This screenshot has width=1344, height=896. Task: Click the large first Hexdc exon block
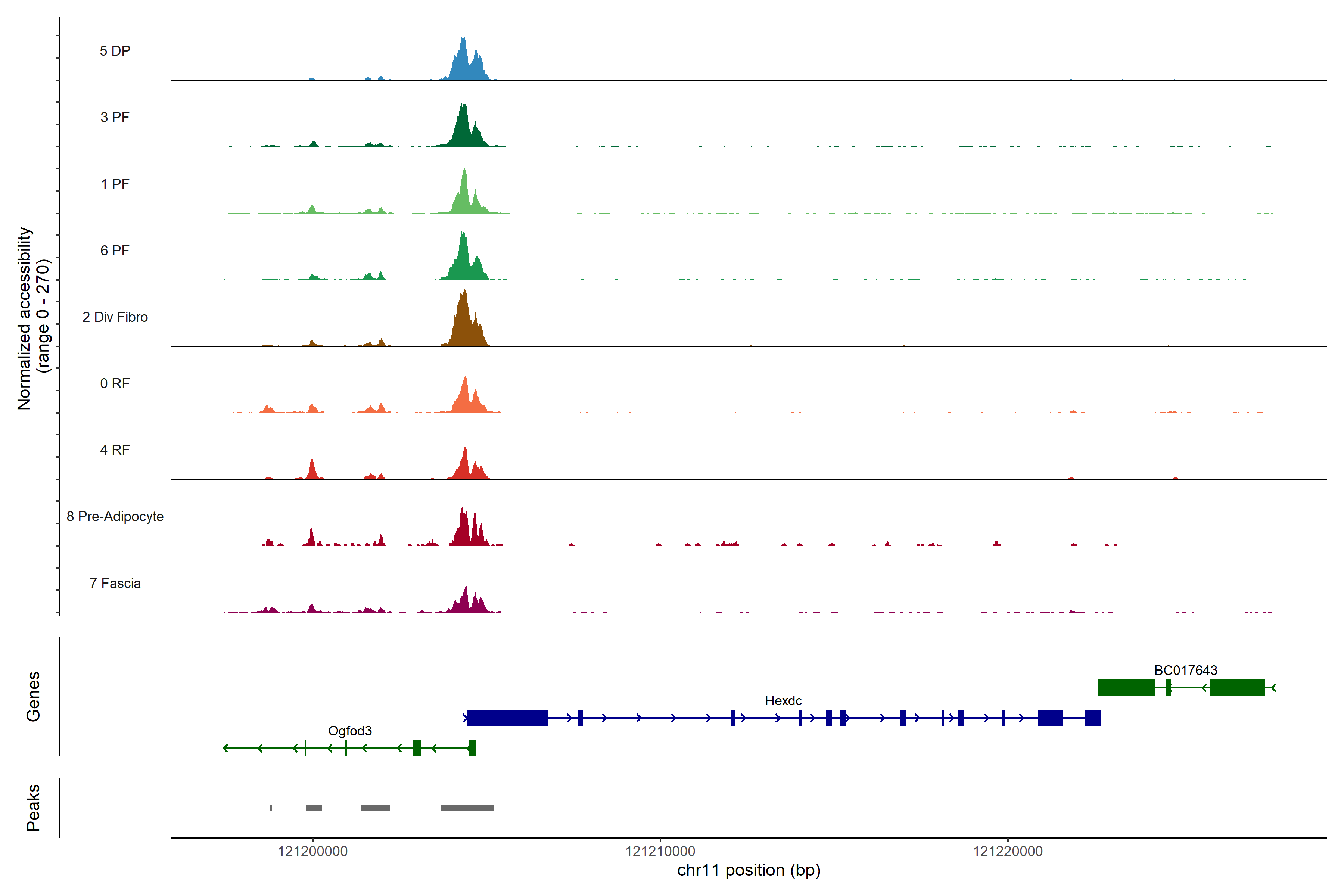click(507, 718)
